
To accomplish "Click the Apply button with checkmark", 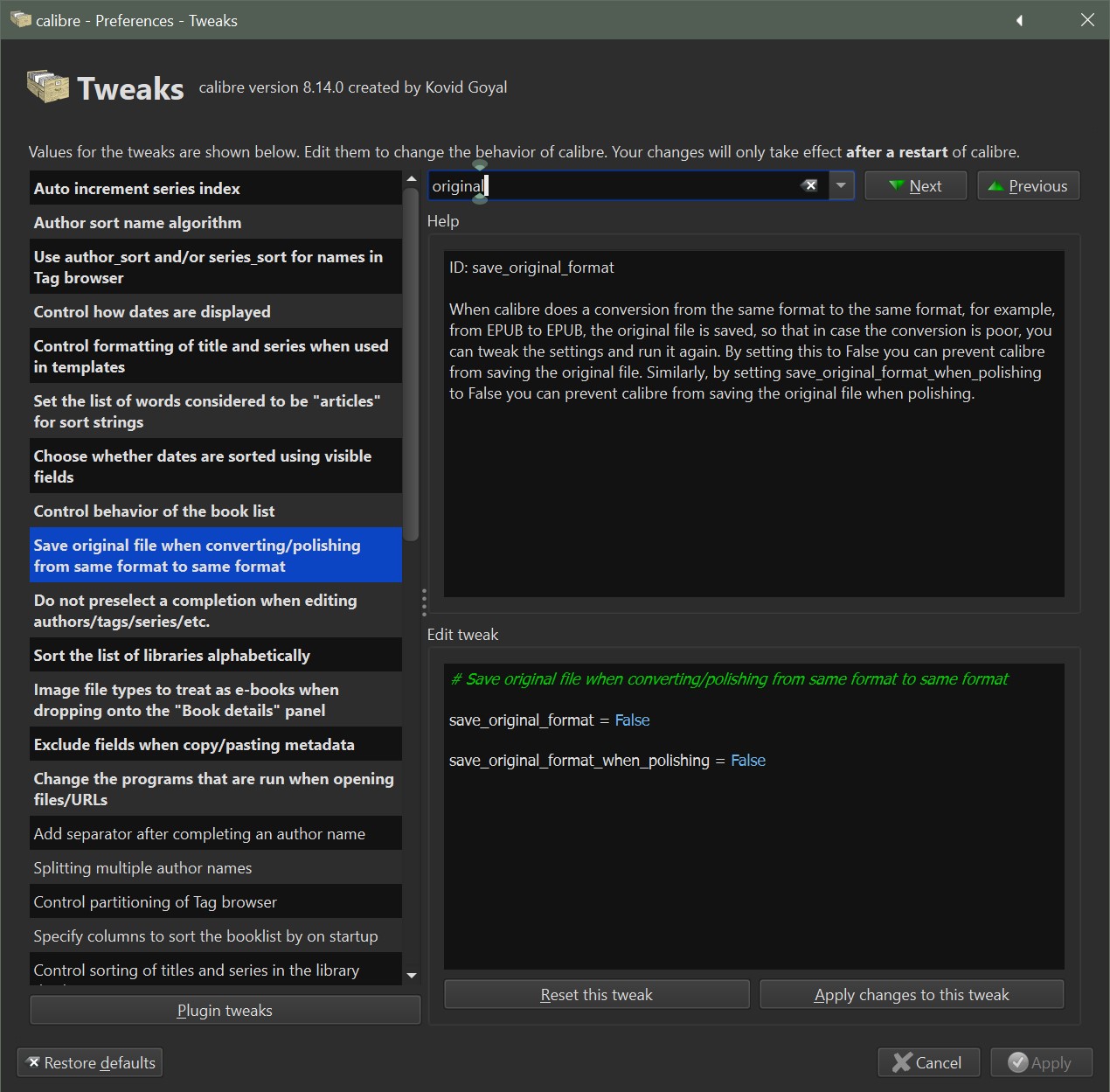I will tap(1041, 1062).
